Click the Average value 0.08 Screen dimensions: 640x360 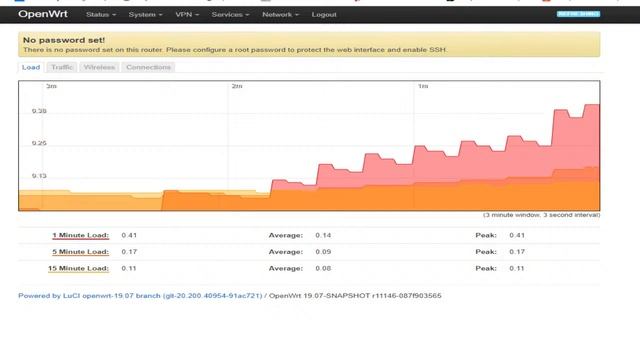(323, 269)
